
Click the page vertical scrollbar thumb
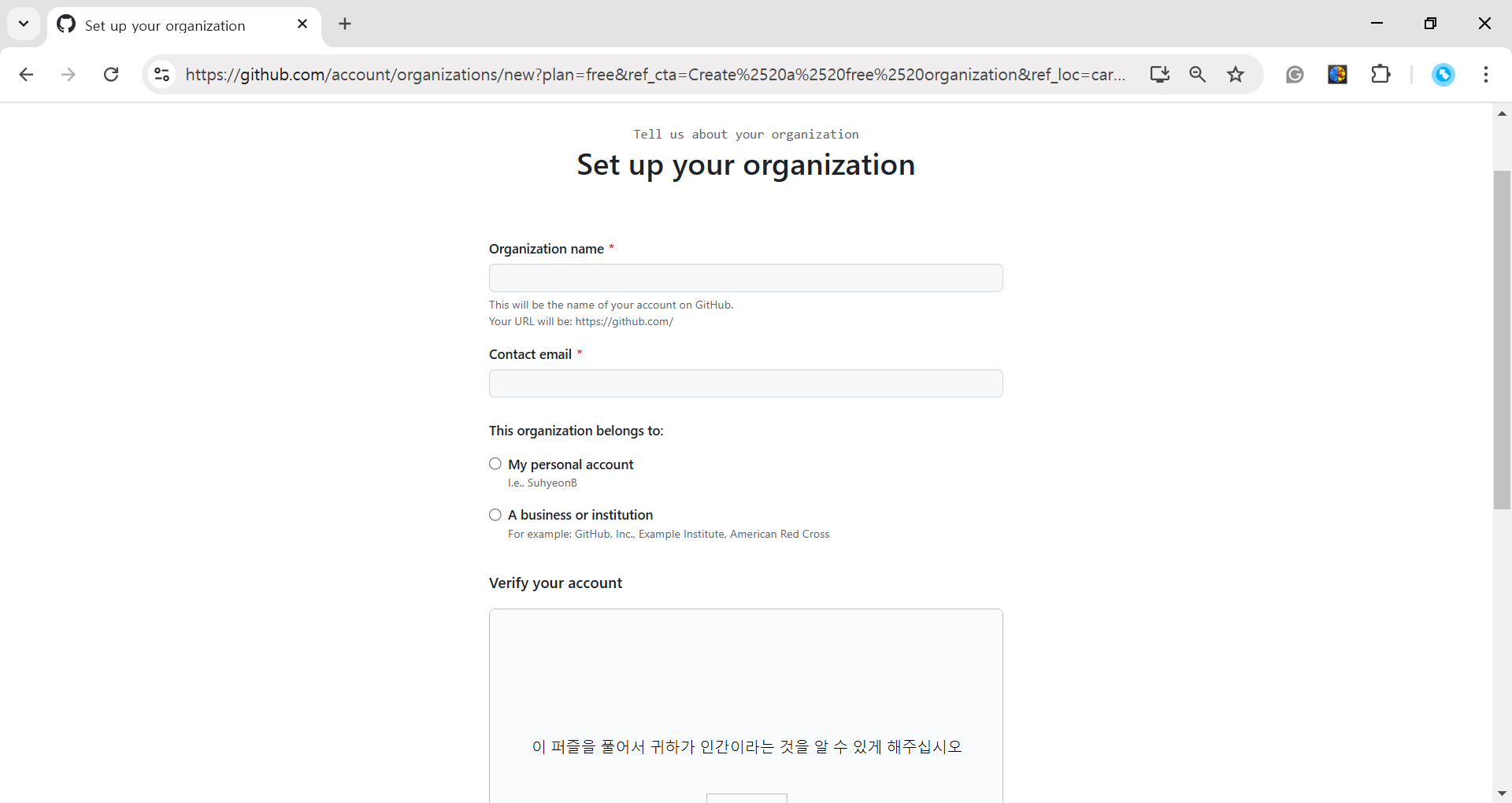pyautogui.click(x=1502, y=339)
